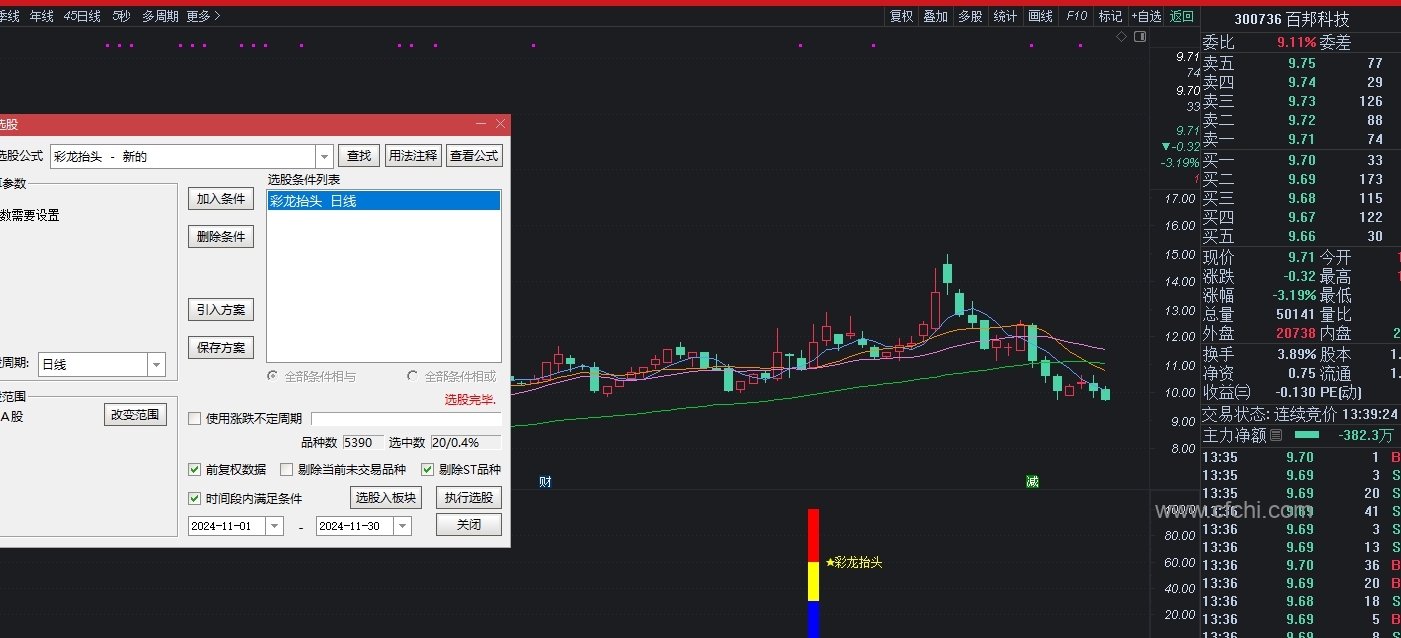Switch to 多周期 tab
The image size is (1401, 638).
pos(160,16)
